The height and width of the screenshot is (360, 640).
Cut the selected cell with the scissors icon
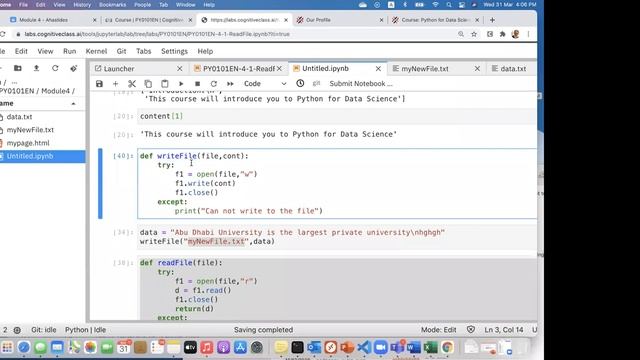(x=132, y=84)
